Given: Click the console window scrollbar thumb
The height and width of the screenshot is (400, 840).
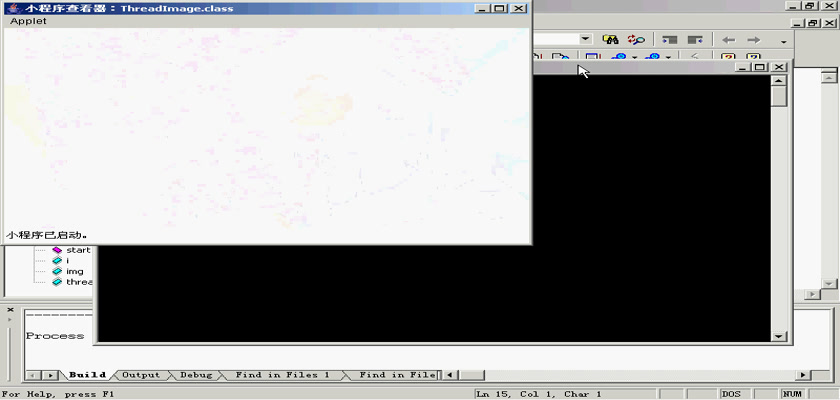Looking at the screenshot, I should click(778, 96).
